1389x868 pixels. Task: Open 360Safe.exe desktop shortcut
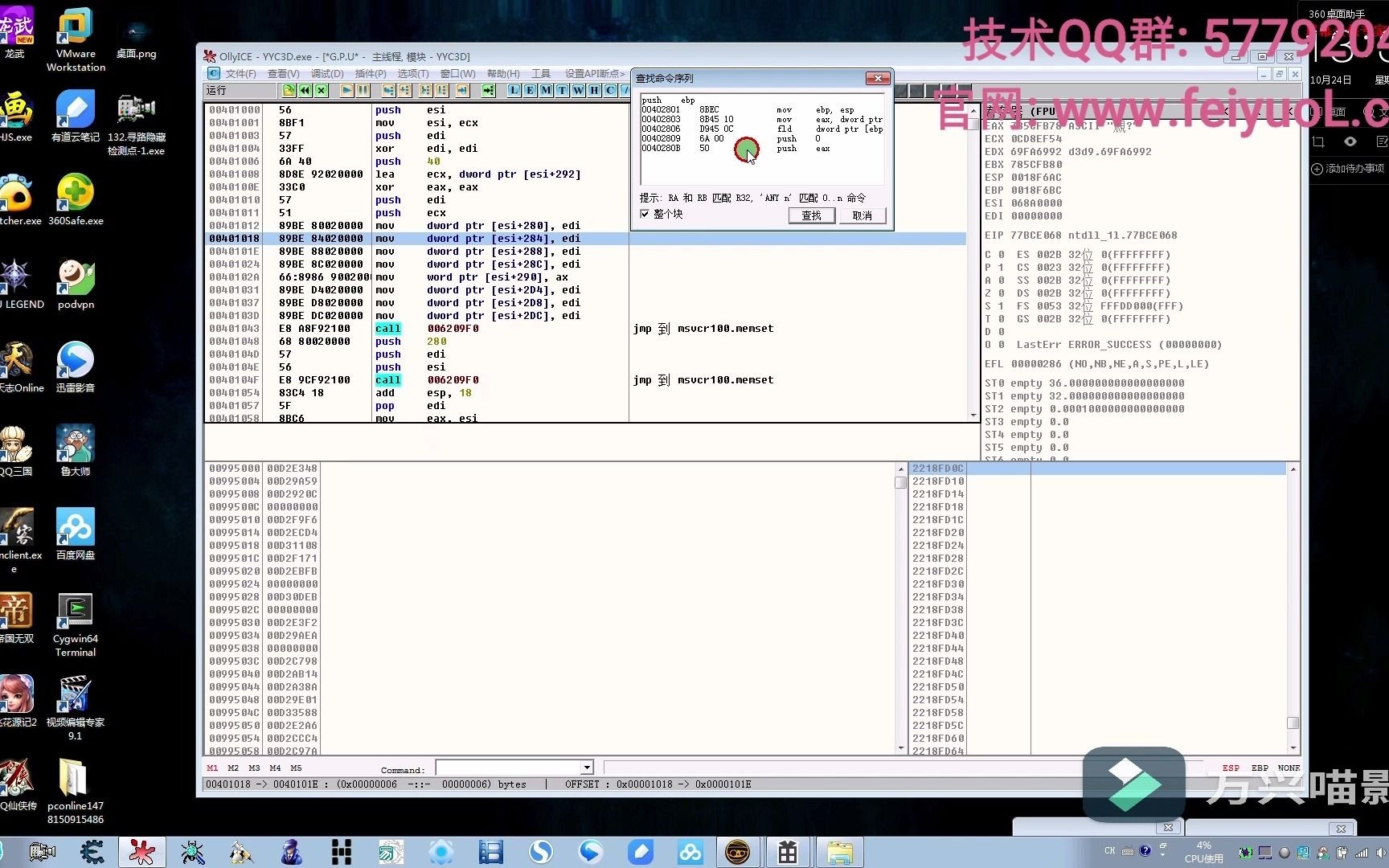click(76, 199)
